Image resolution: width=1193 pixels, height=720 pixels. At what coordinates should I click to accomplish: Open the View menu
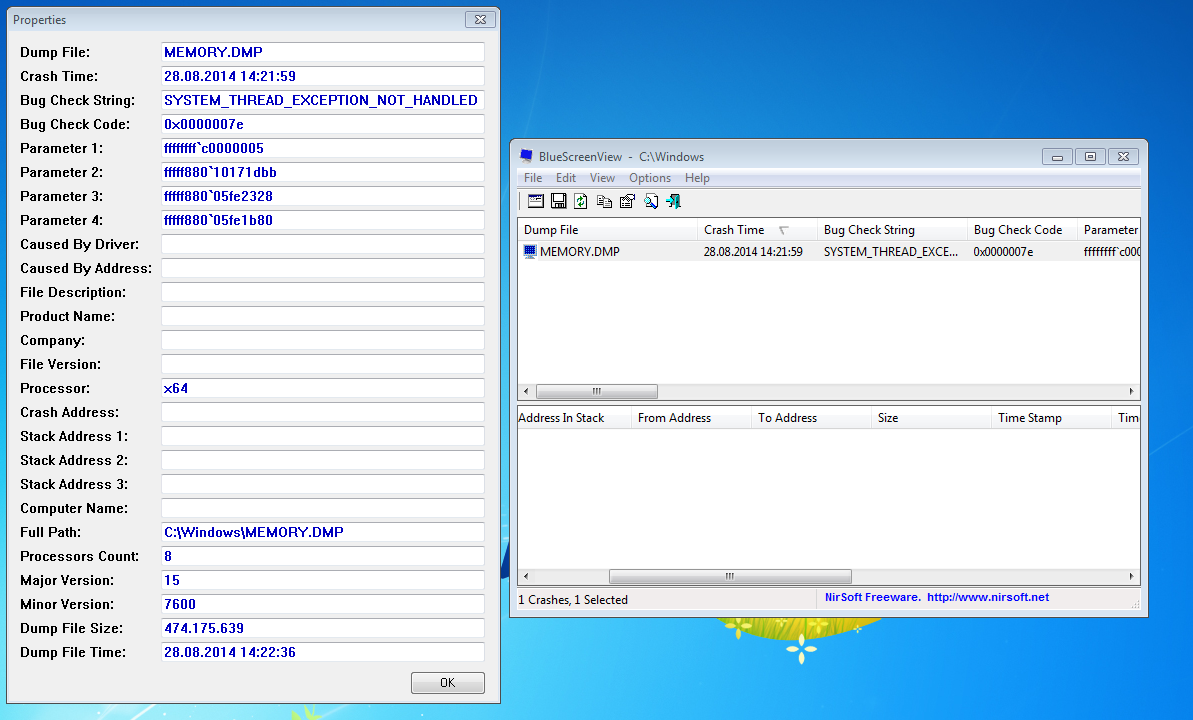[x=602, y=178]
